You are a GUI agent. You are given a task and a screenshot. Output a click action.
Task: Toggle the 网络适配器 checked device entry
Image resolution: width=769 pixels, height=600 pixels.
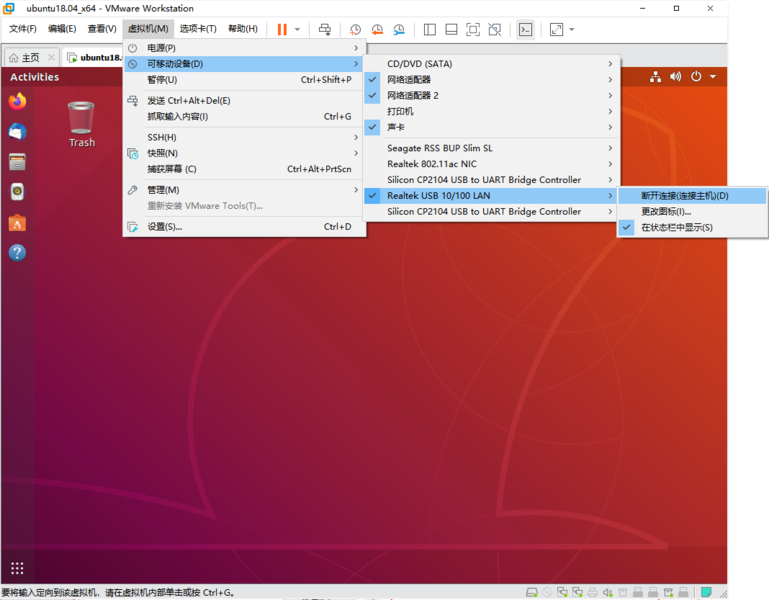coord(491,79)
